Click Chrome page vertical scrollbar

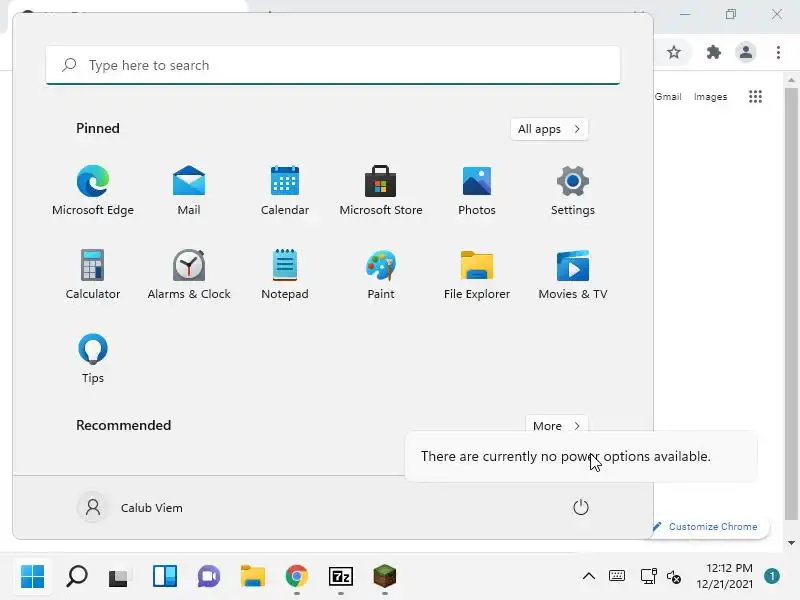click(791, 304)
